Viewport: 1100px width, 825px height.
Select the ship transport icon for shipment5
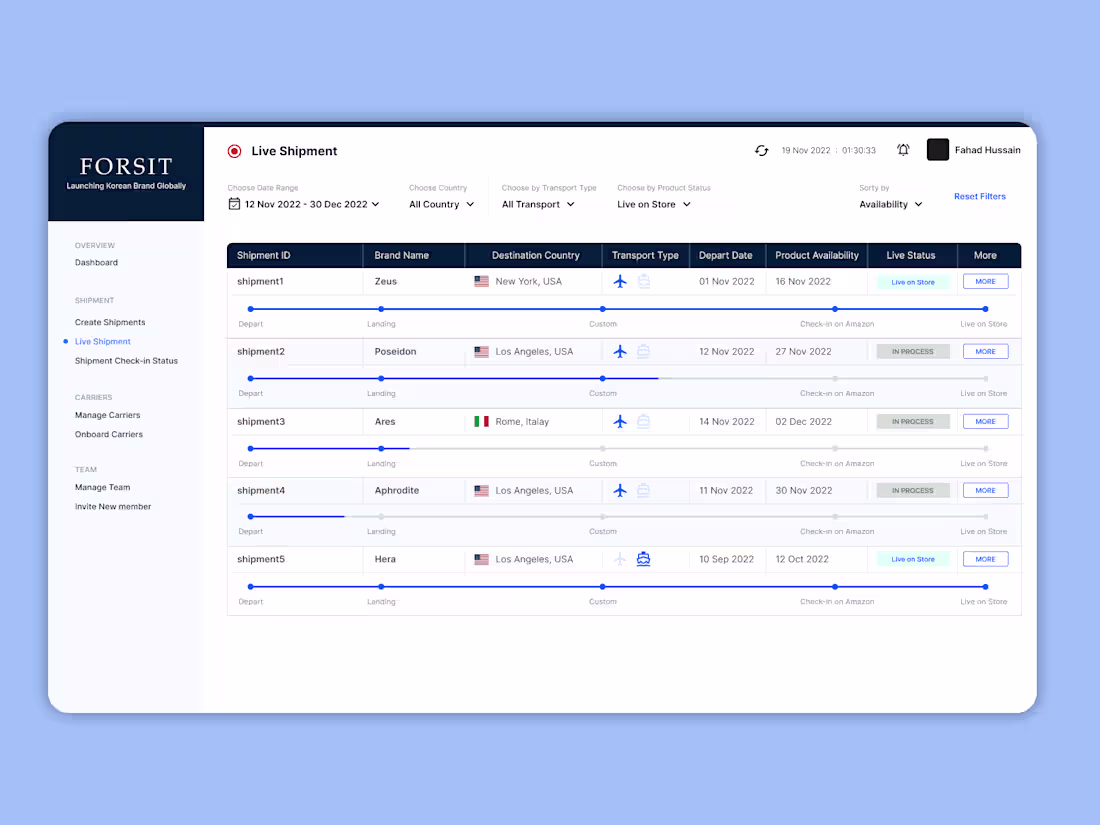(x=643, y=559)
